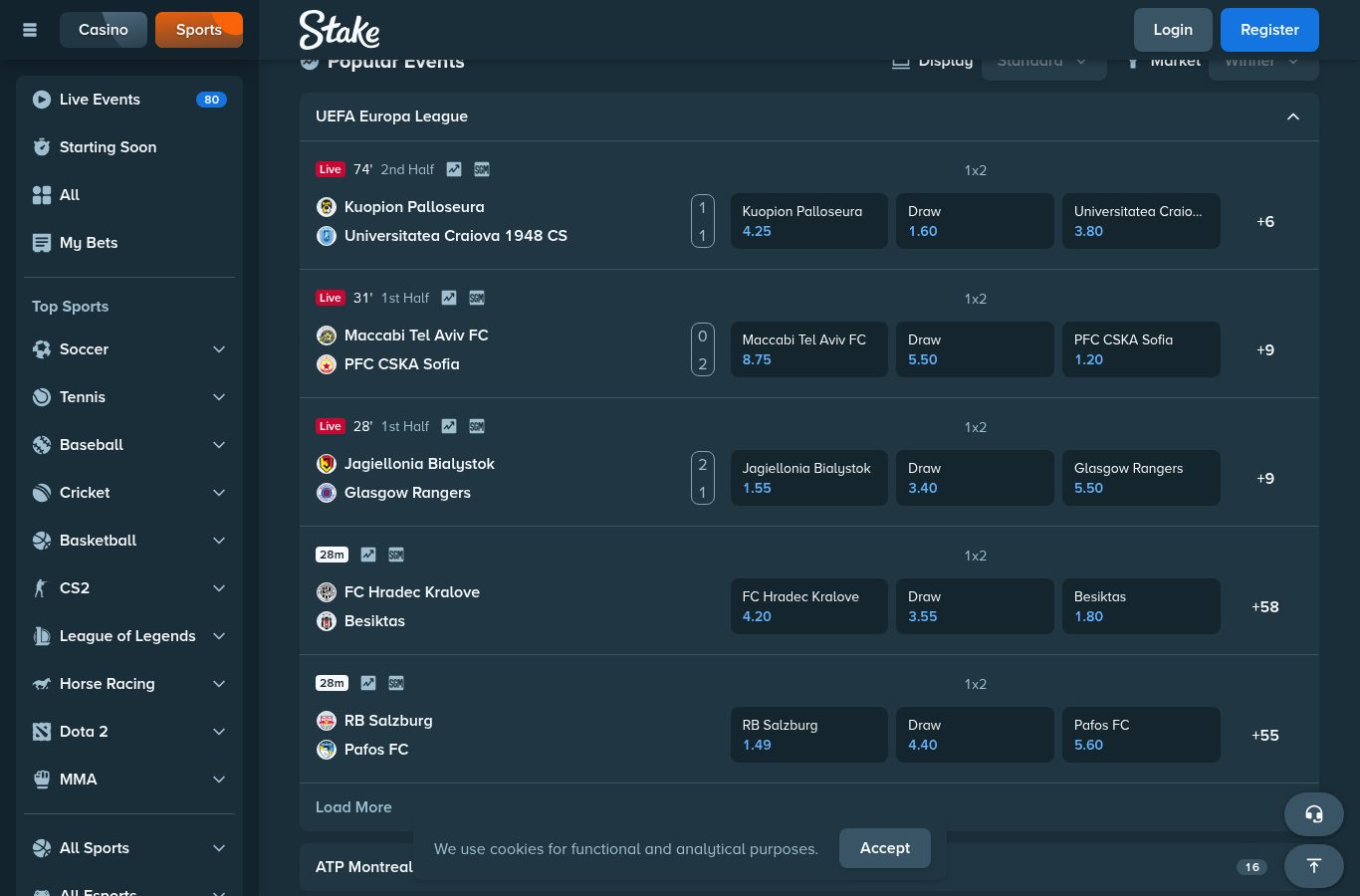Expand the CS2 chevron
1360x896 pixels.
pyautogui.click(x=219, y=588)
